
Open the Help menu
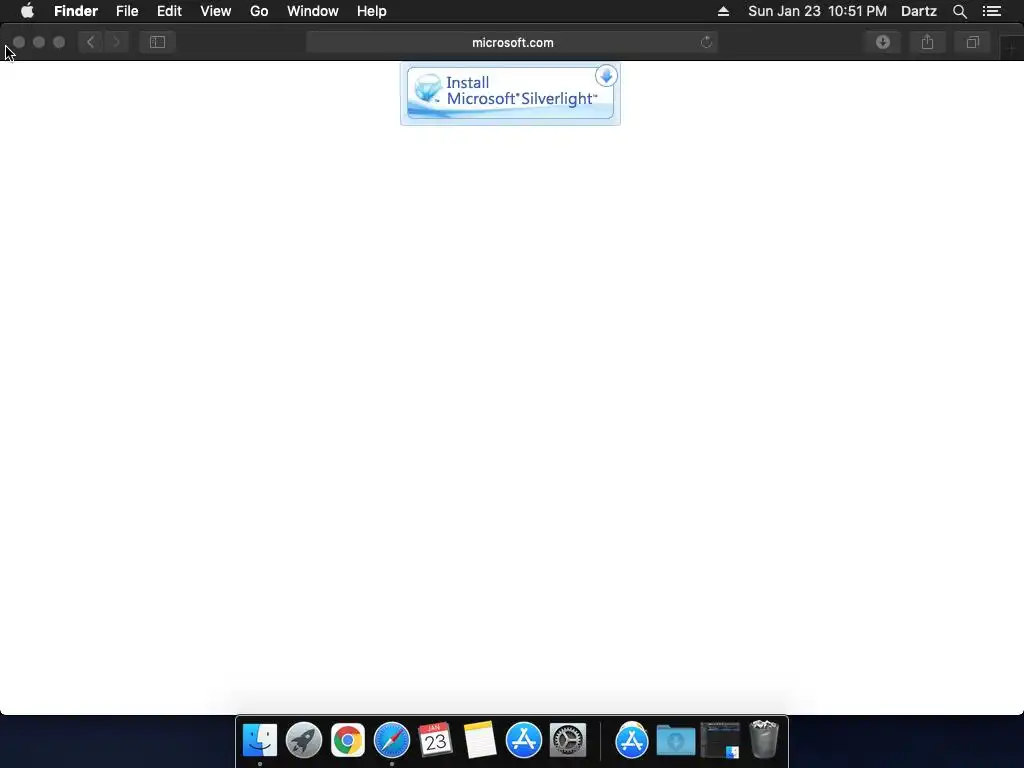click(372, 11)
